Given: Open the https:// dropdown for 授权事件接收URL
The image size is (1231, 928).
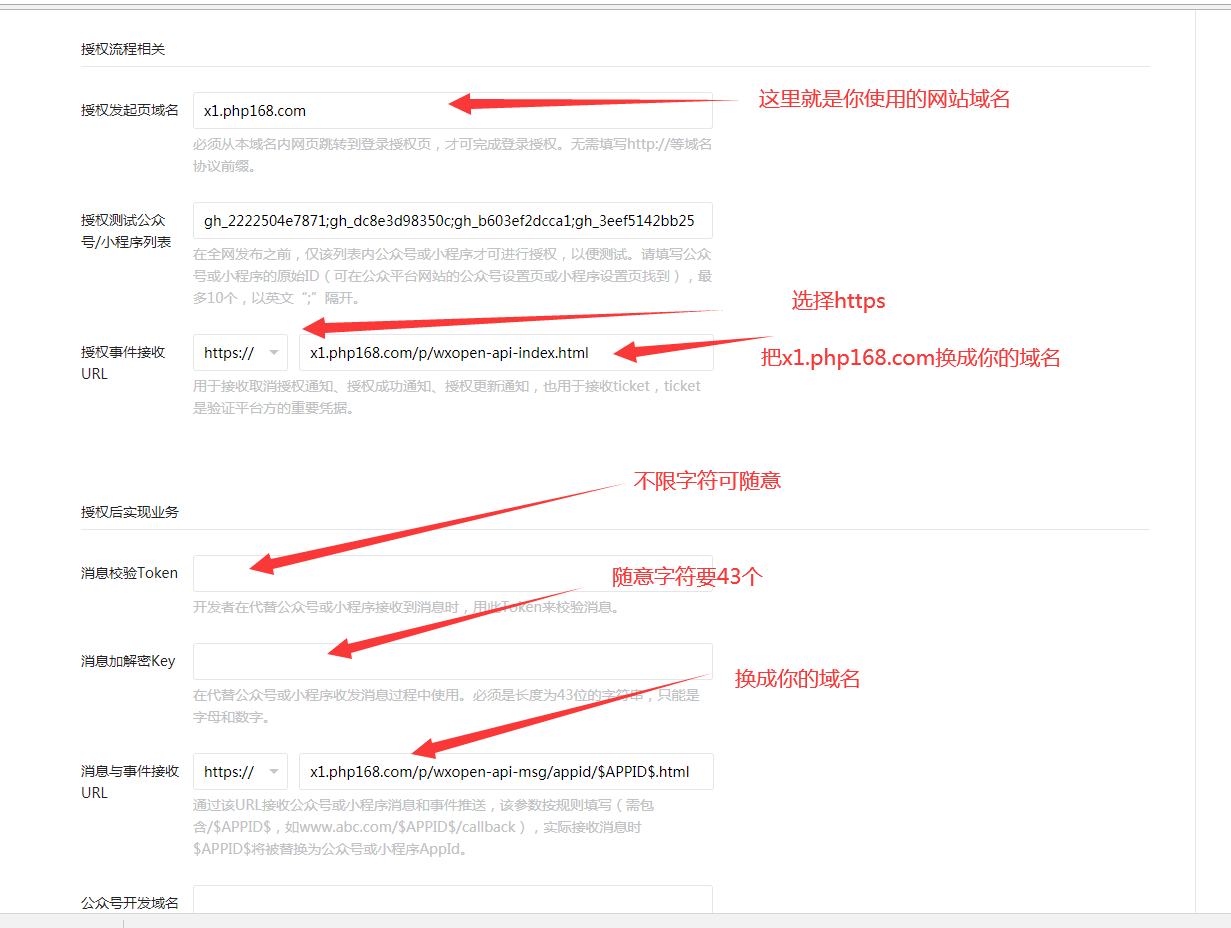Looking at the screenshot, I should [x=240, y=353].
